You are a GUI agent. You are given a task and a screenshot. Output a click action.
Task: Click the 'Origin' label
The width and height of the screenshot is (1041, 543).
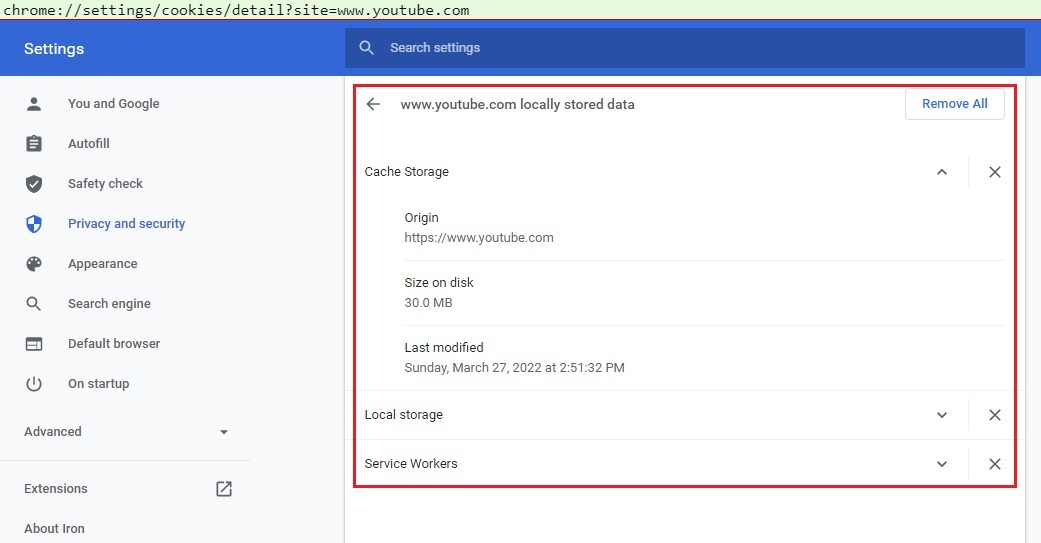point(422,218)
